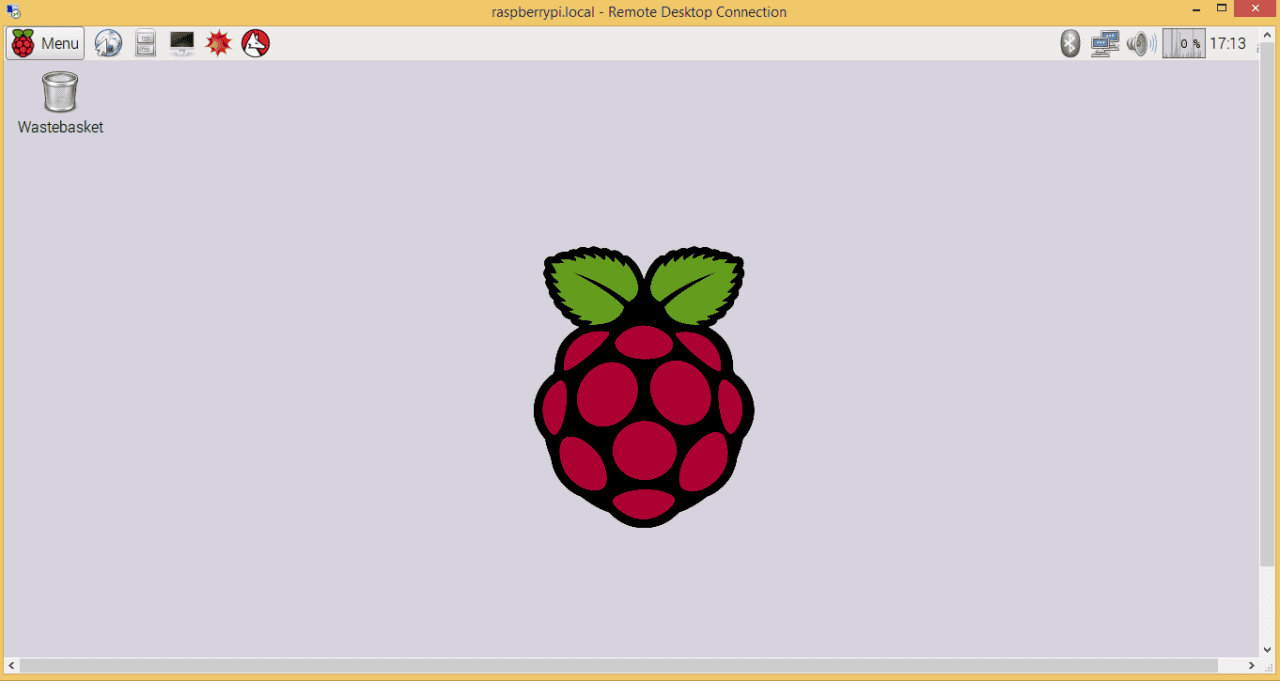Toggle the Remote Desktop connection bar pin
1280x681 pixels.
point(13,11)
